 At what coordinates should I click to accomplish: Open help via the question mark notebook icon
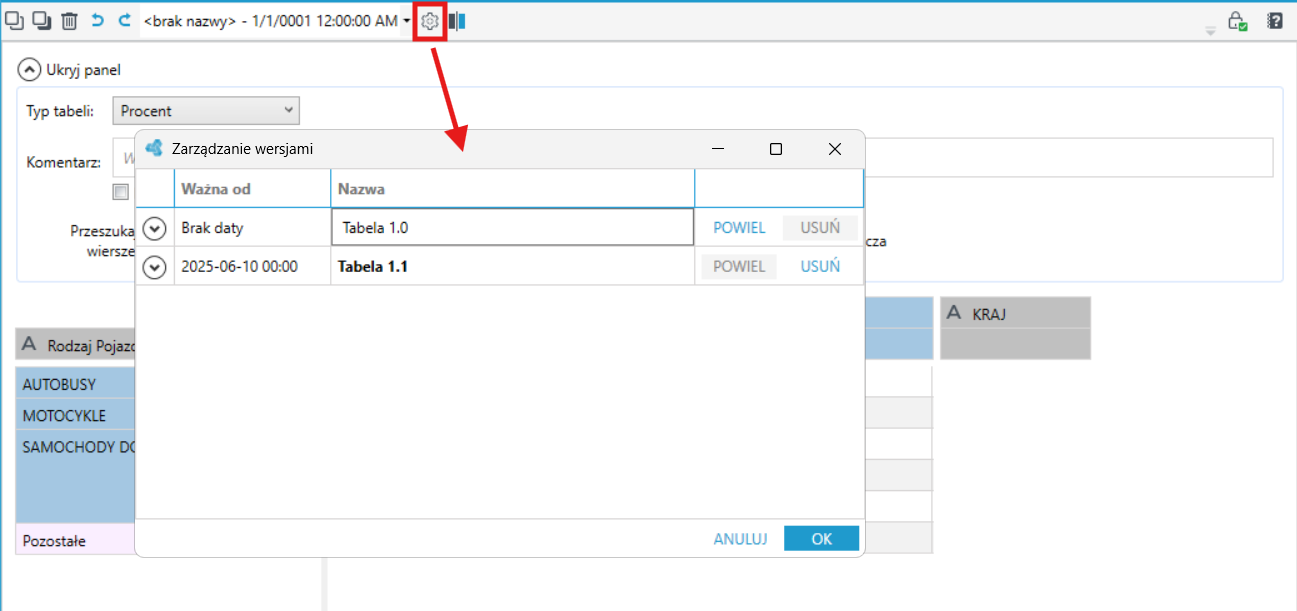click(1275, 20)
